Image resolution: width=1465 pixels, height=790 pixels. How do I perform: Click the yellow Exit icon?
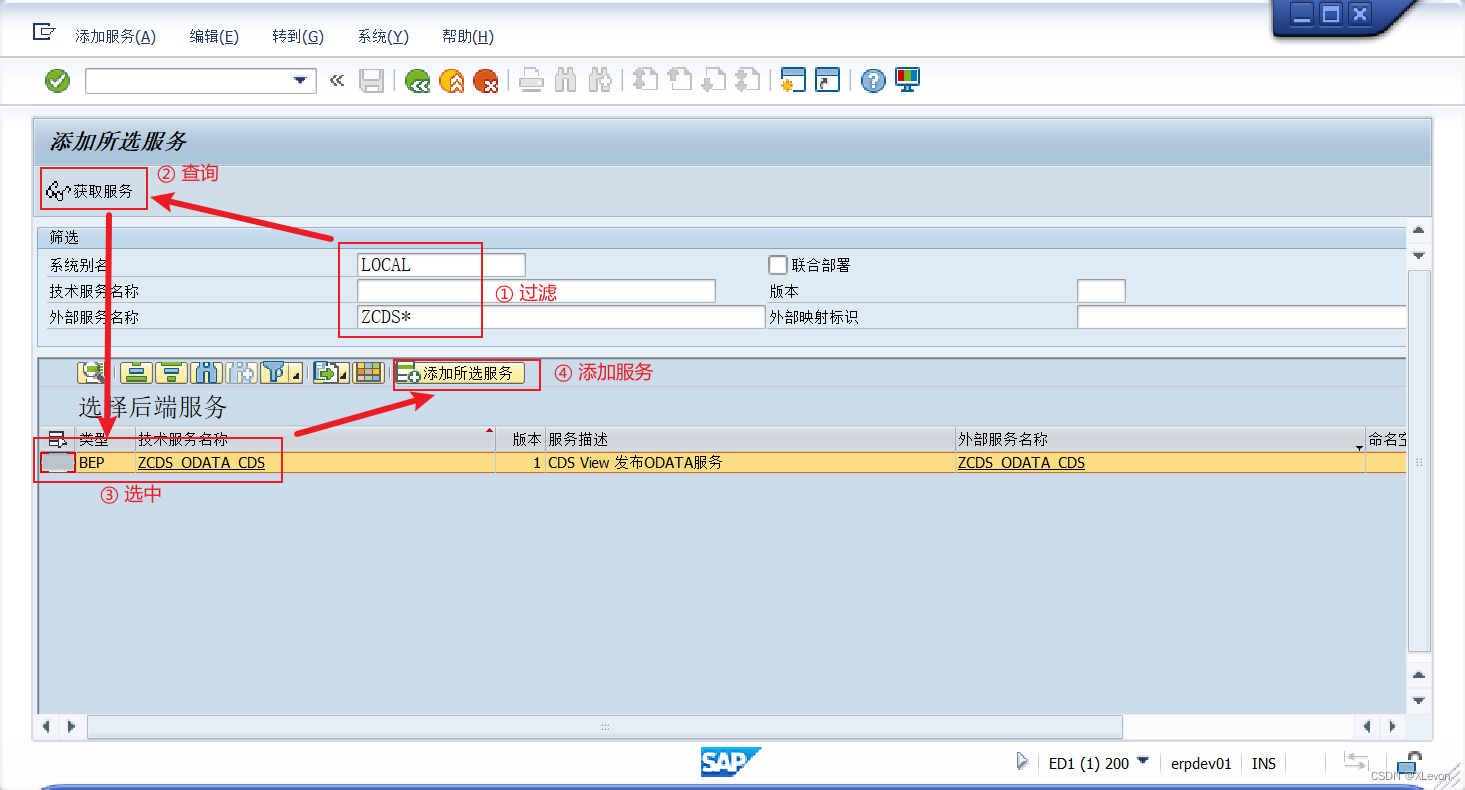[x=452, y=81]
